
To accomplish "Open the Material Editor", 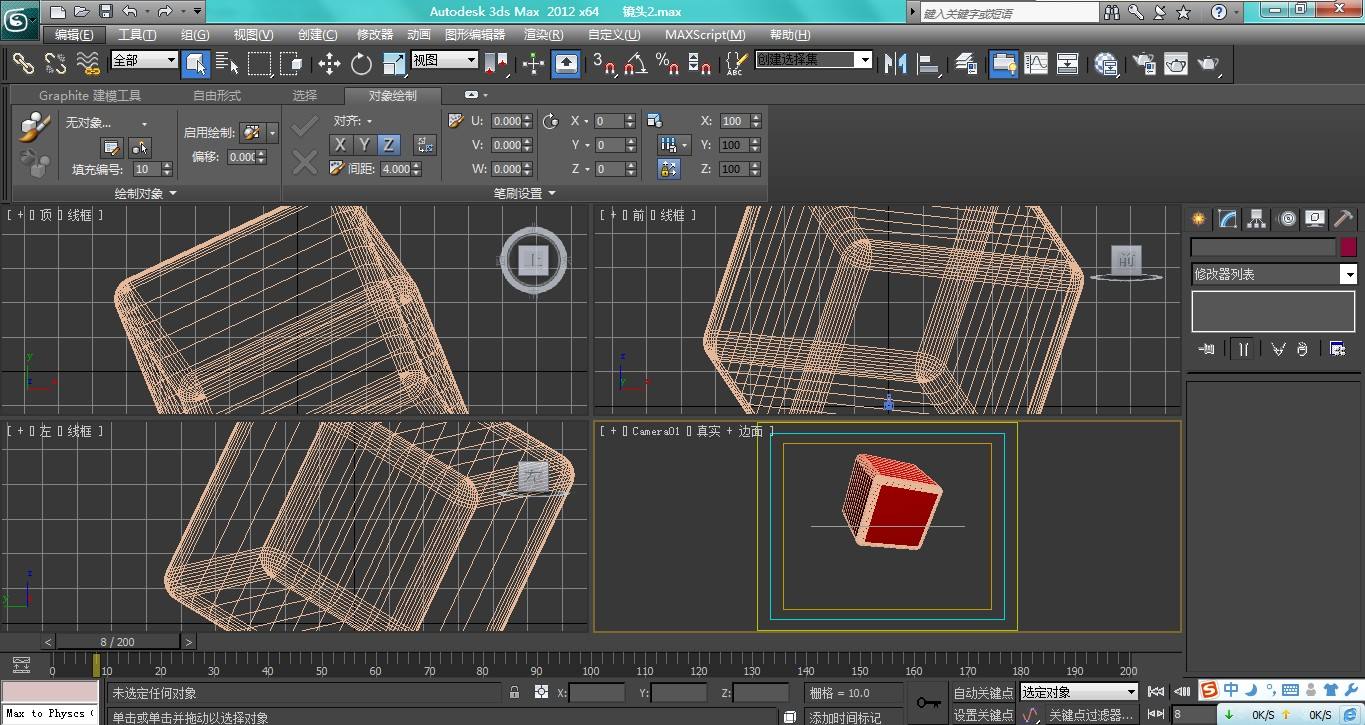I will click(x=1106, y=64).
